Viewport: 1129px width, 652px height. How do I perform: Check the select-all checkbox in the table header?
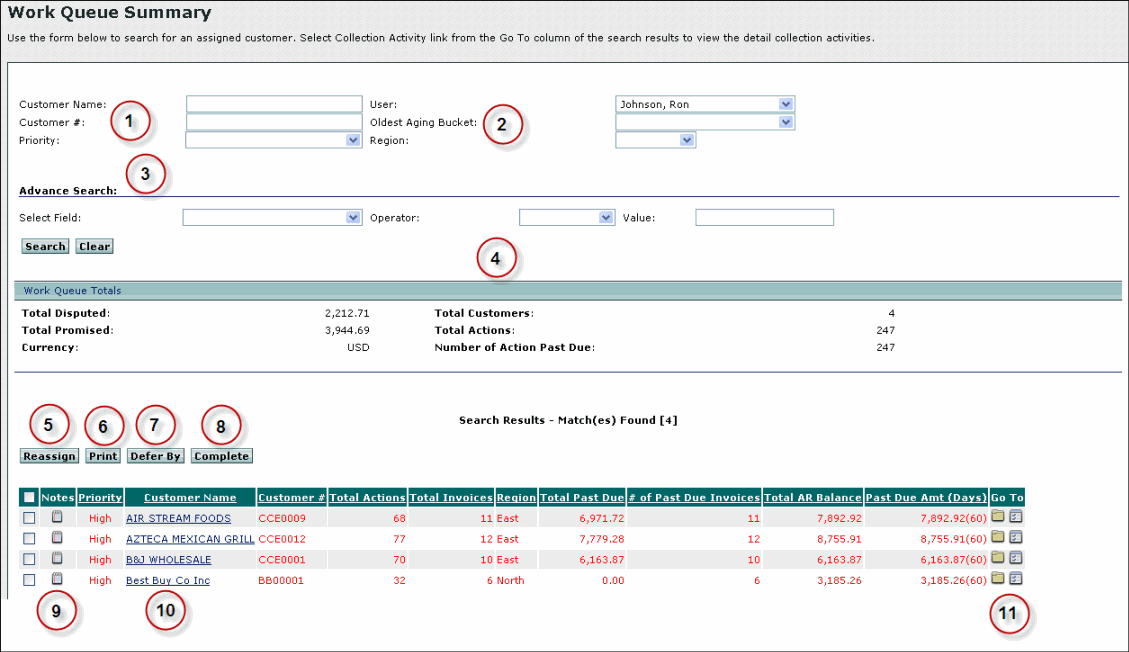coord(29,497)
